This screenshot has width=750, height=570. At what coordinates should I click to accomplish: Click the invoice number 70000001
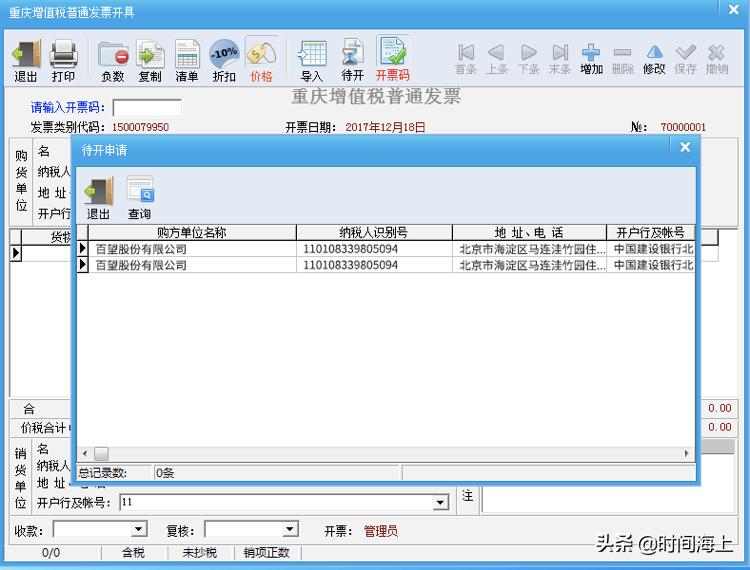point(683,127)
